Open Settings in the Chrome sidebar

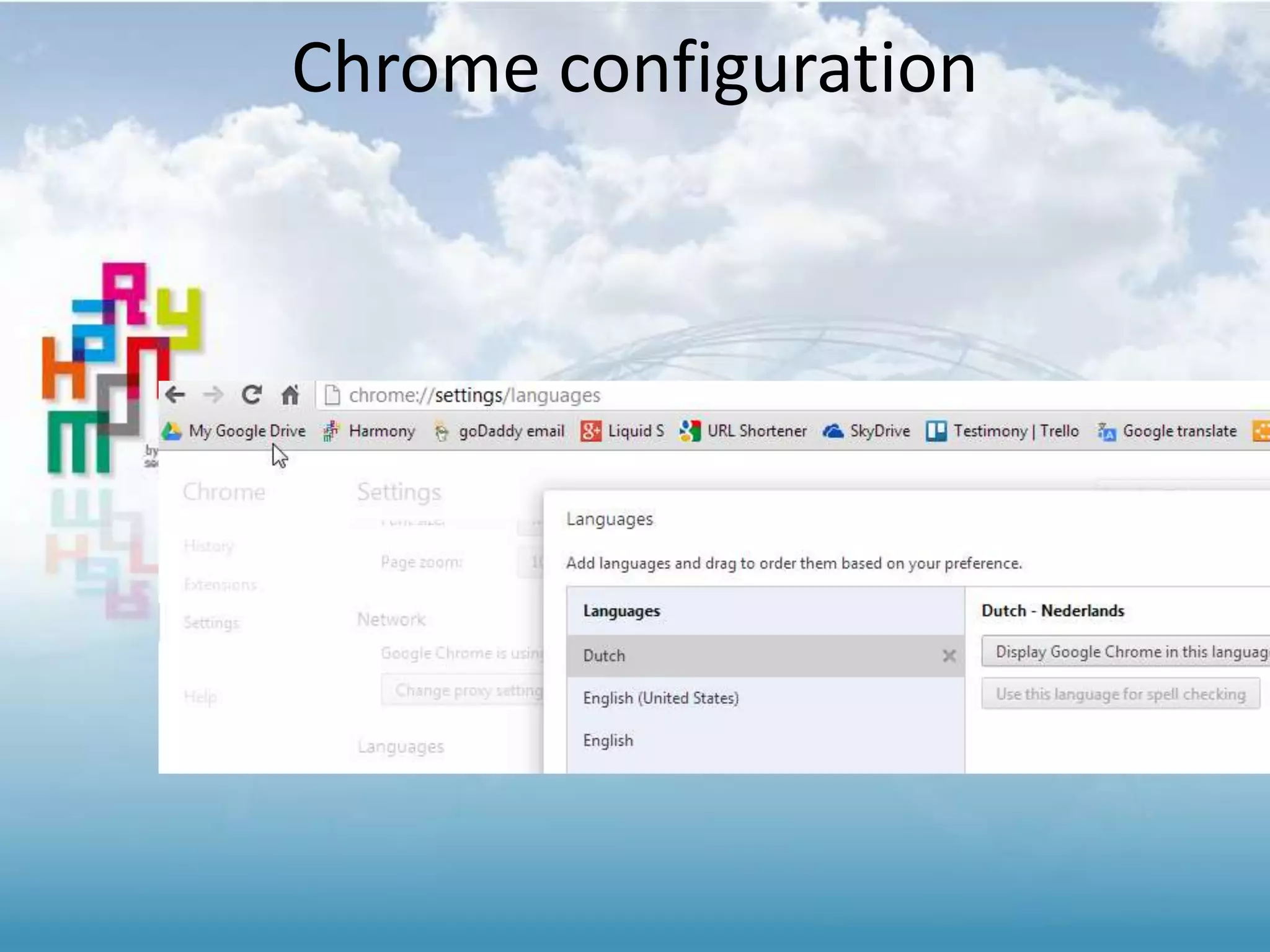coord(211,622)
